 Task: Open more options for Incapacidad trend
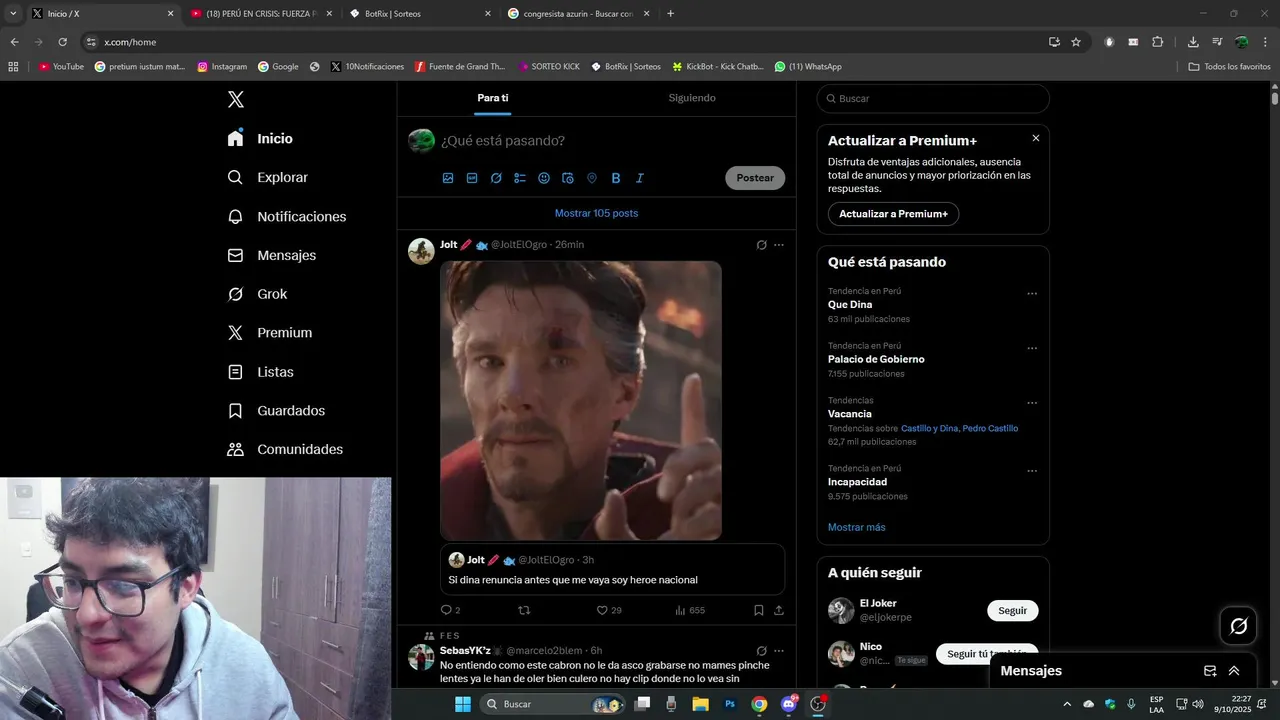click(x=1032, y=471)
